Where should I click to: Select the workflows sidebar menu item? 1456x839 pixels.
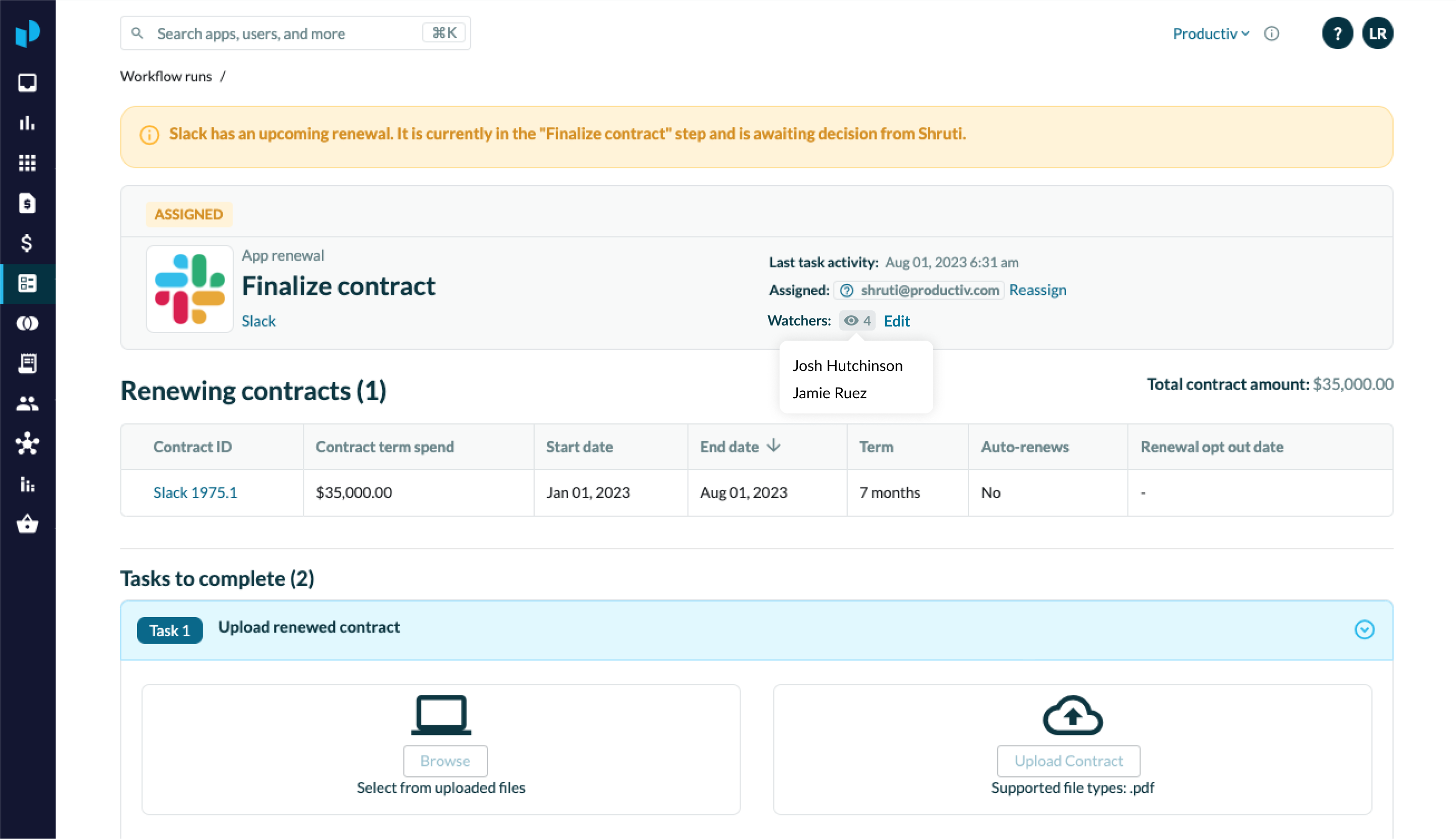pos(27,284)
